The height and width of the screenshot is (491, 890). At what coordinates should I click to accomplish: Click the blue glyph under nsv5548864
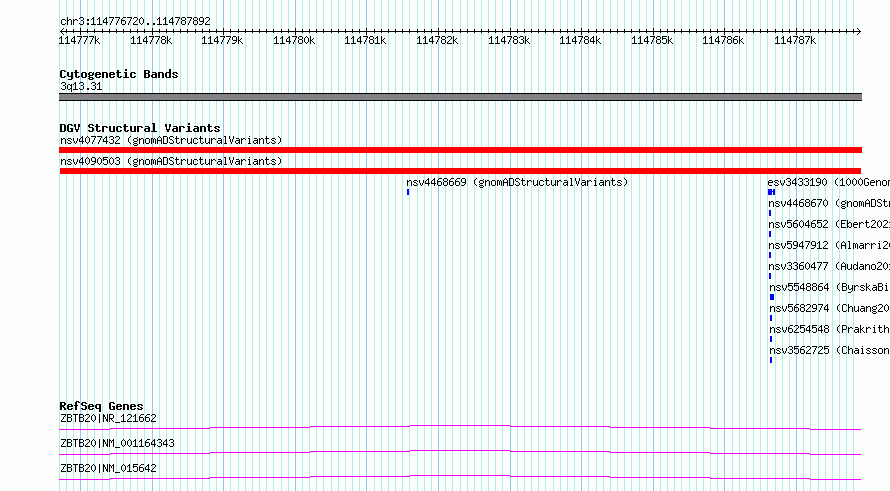[772, 297]
